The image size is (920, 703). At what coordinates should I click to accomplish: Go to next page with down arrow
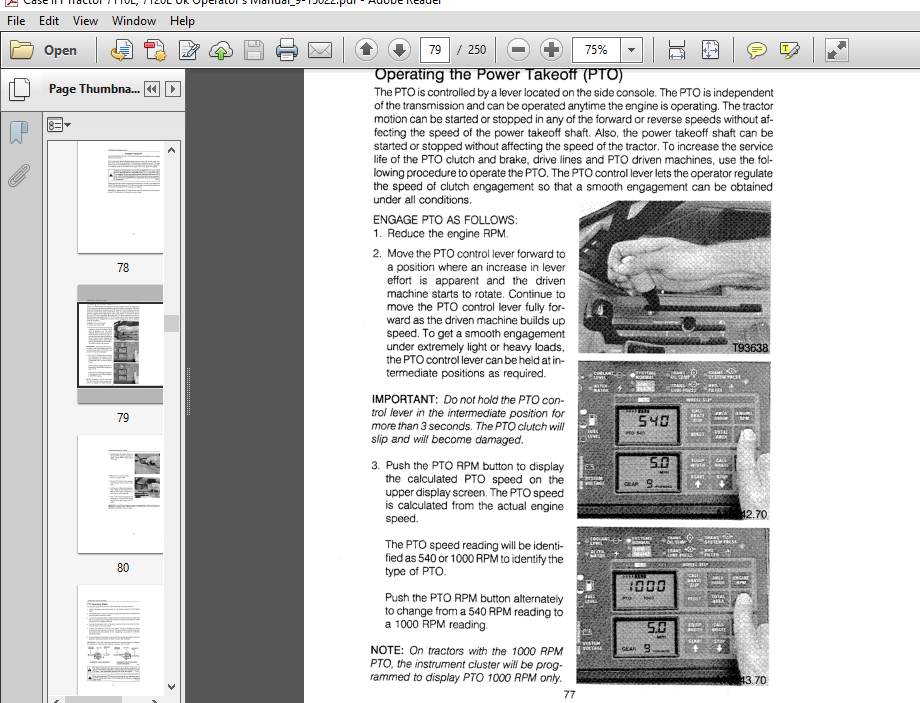coord(399,50)
